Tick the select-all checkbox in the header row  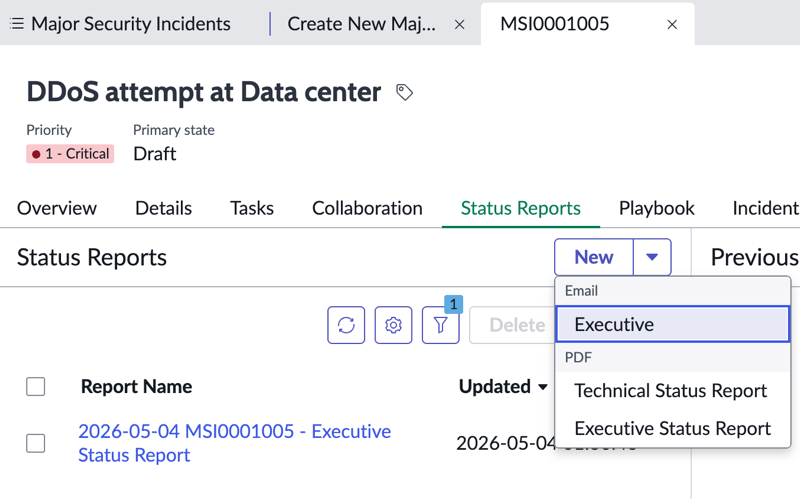point(36,386)
